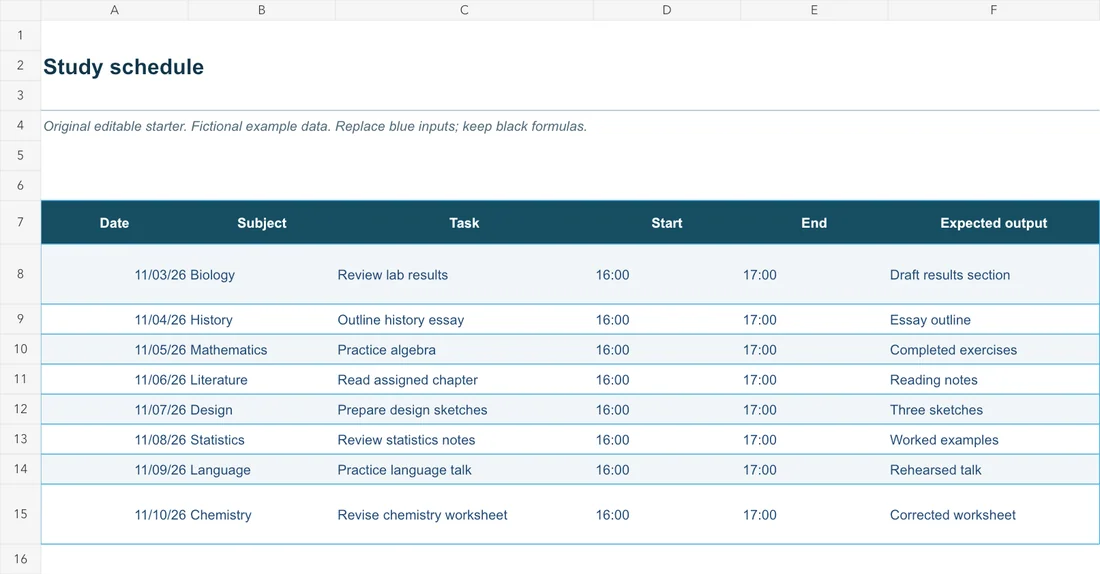Click the 'Start' table header cell
This screenshot has width=1100, height=574.
666,223
